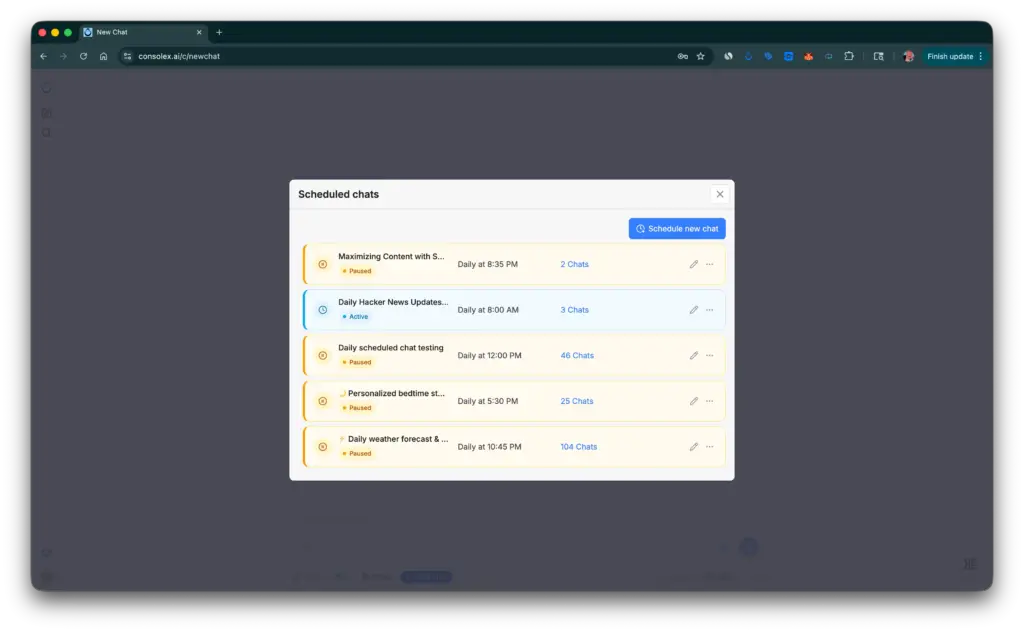This screenshot has width=1024, height=632.
Task: Open Chrome's three-dot browser menu
Action: 981,56
